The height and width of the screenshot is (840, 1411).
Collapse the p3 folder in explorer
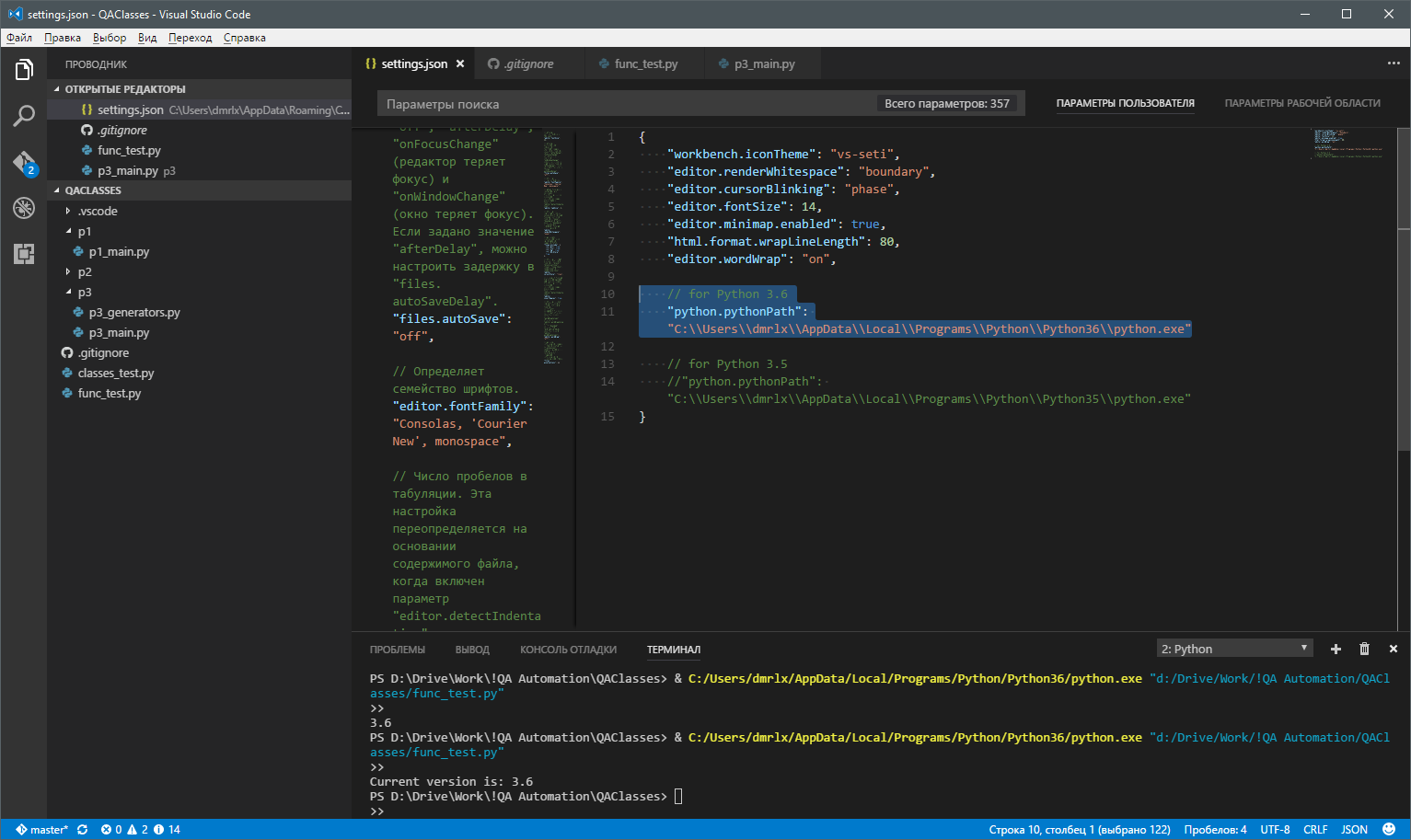click(x=84, y=293)
